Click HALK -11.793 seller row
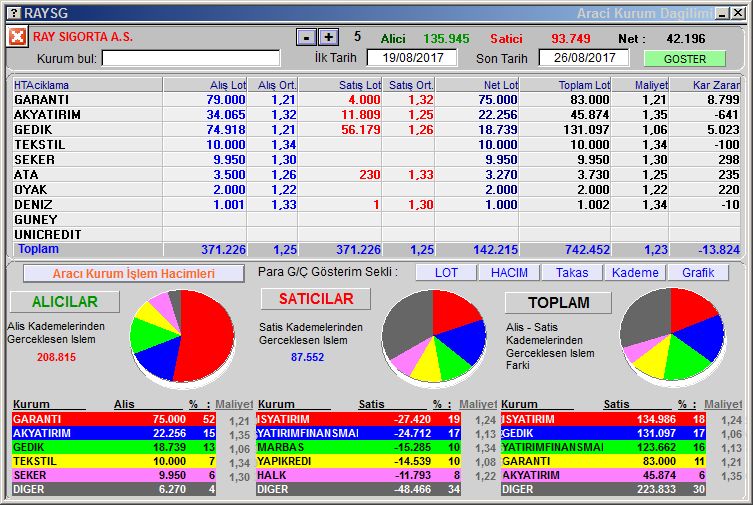753x505 pixels. pyautogui.click(x=358, y=475)
